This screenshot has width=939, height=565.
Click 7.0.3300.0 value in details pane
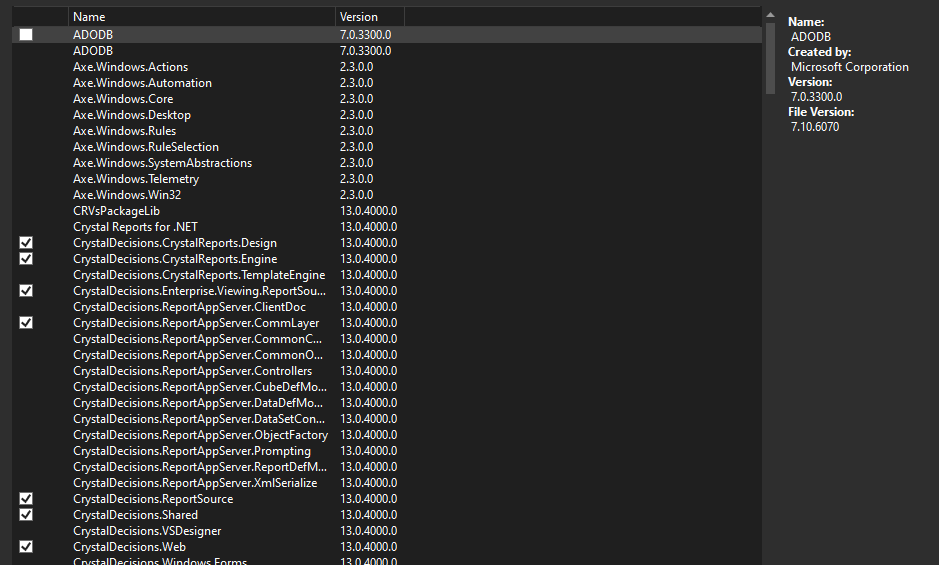coord(816,97)
